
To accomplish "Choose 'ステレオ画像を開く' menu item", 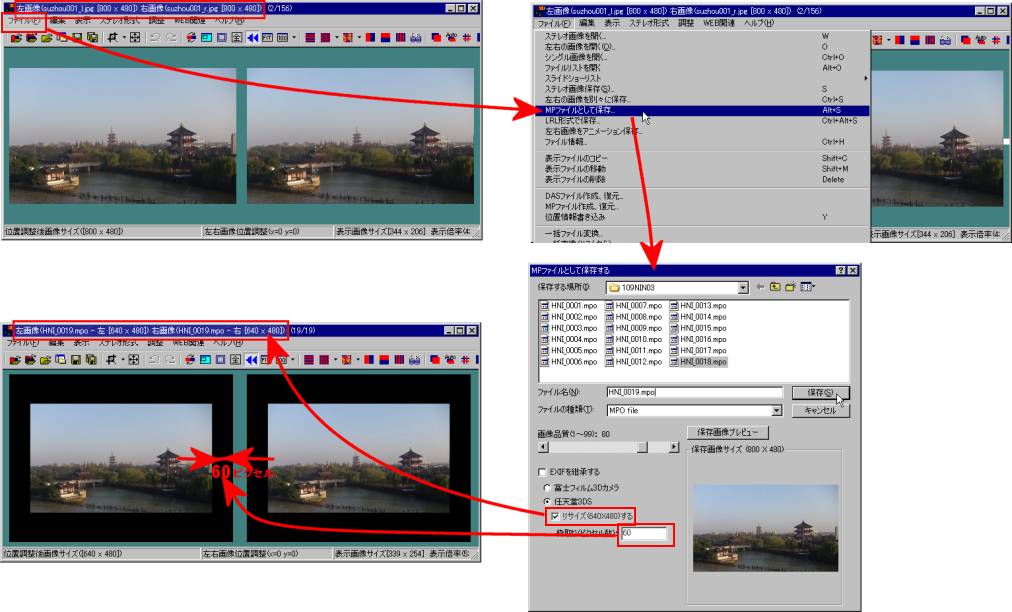I will (x=702, y=37).
